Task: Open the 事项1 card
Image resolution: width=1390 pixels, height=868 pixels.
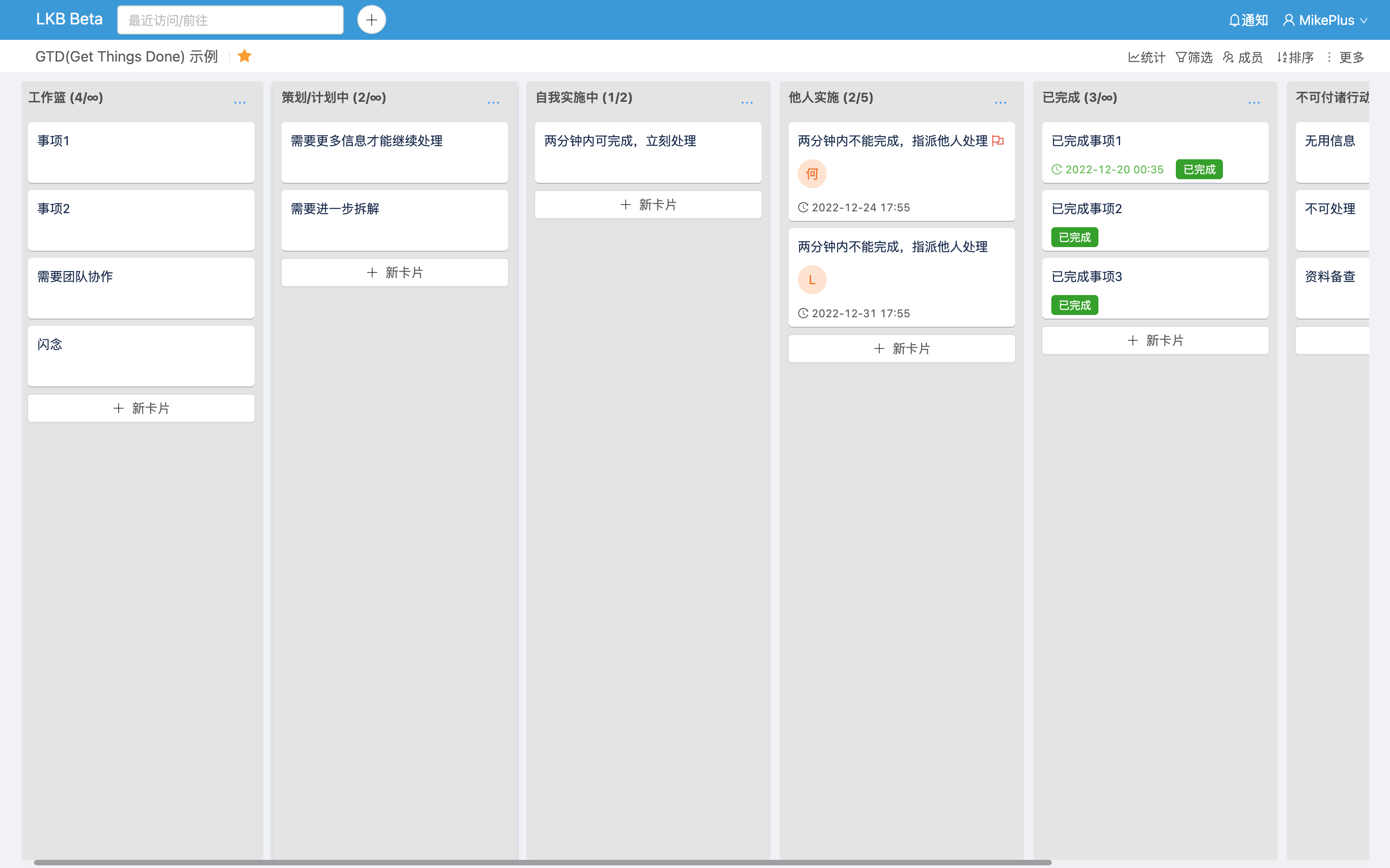Action: click(141, 152)
